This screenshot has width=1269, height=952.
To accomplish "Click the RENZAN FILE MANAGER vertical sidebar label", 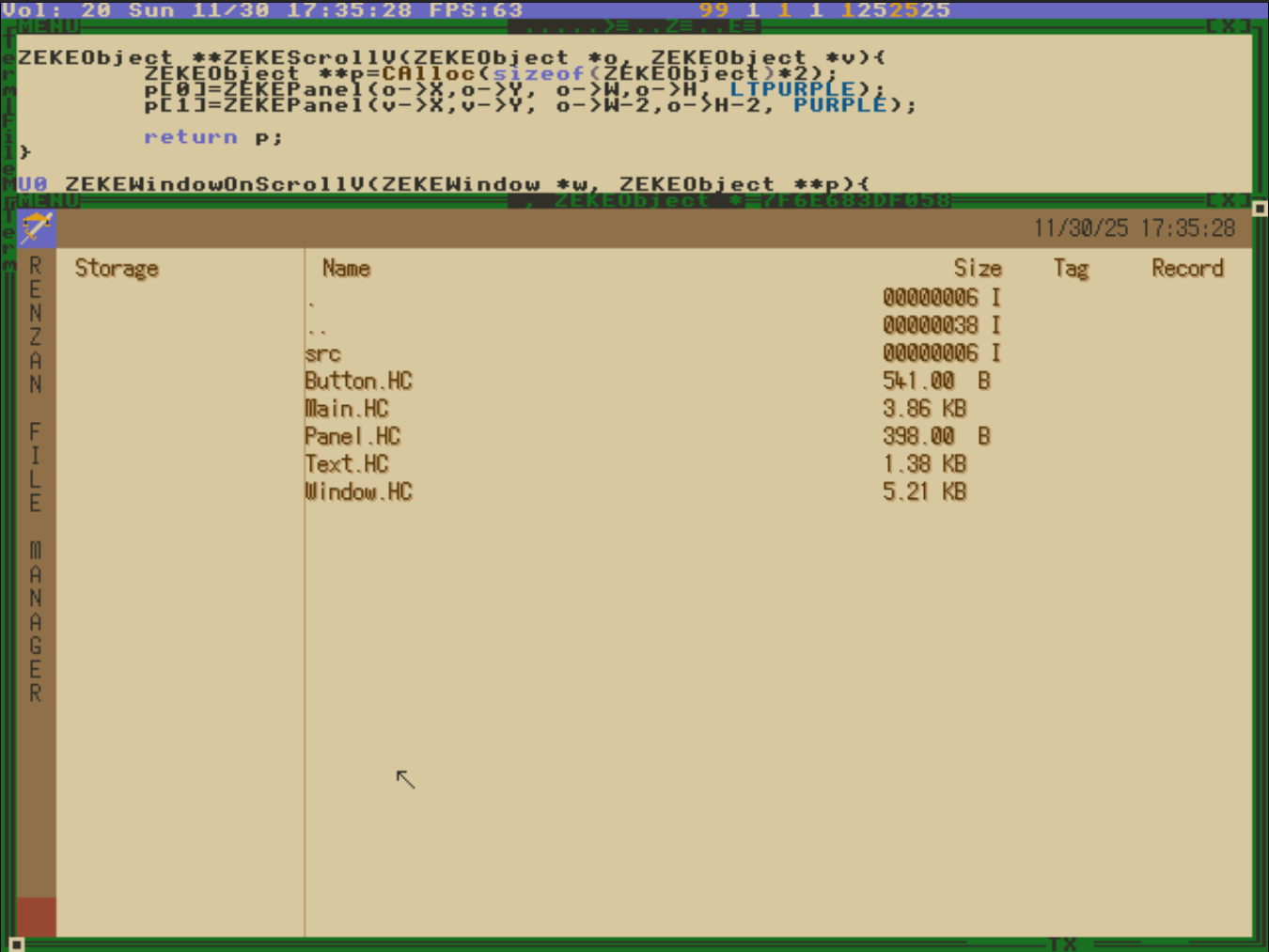I will (36, 479).
